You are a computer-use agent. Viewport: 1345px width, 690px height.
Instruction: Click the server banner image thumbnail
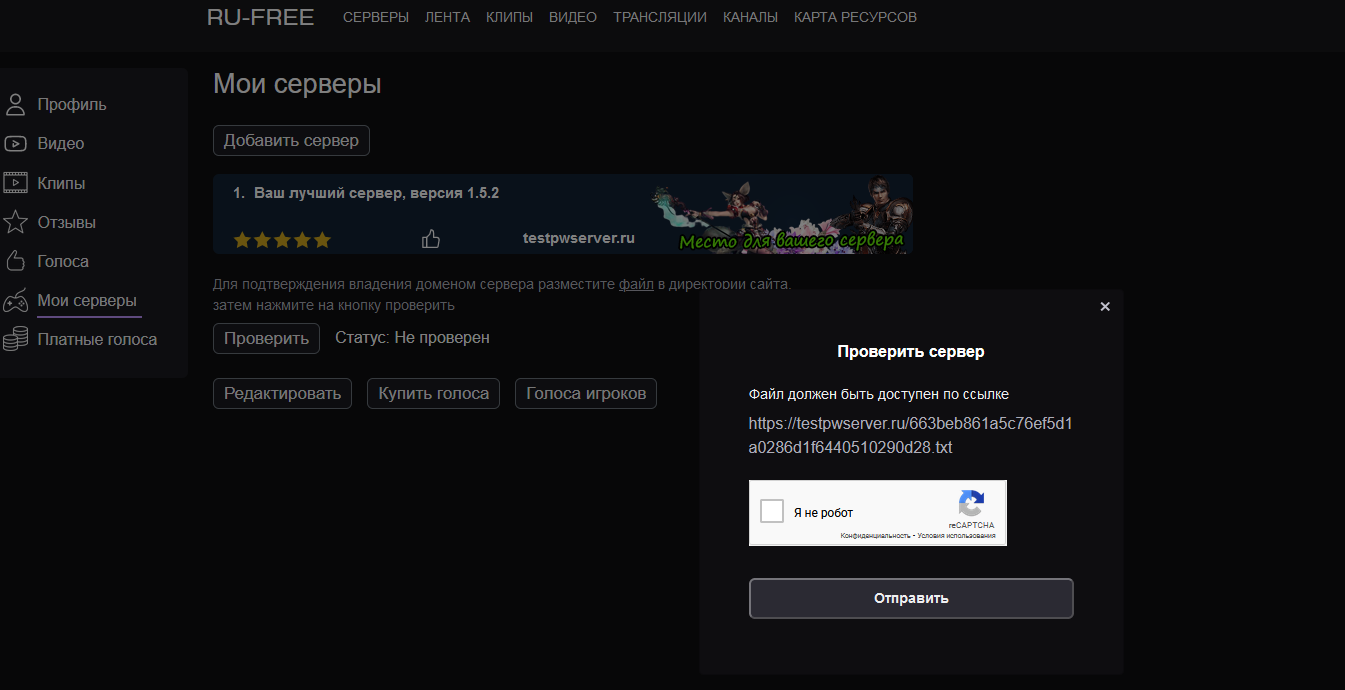(780, 214)
